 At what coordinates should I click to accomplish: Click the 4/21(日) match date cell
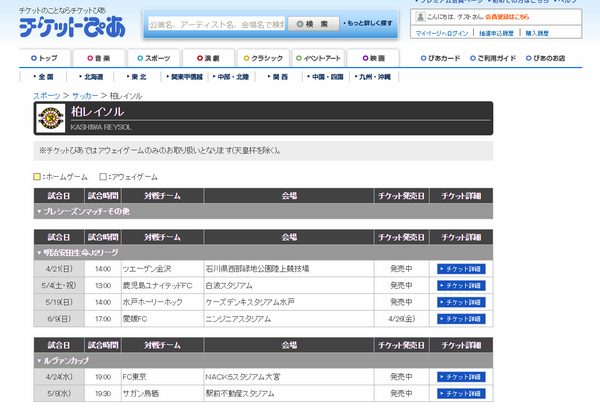[x=59, y=269]
